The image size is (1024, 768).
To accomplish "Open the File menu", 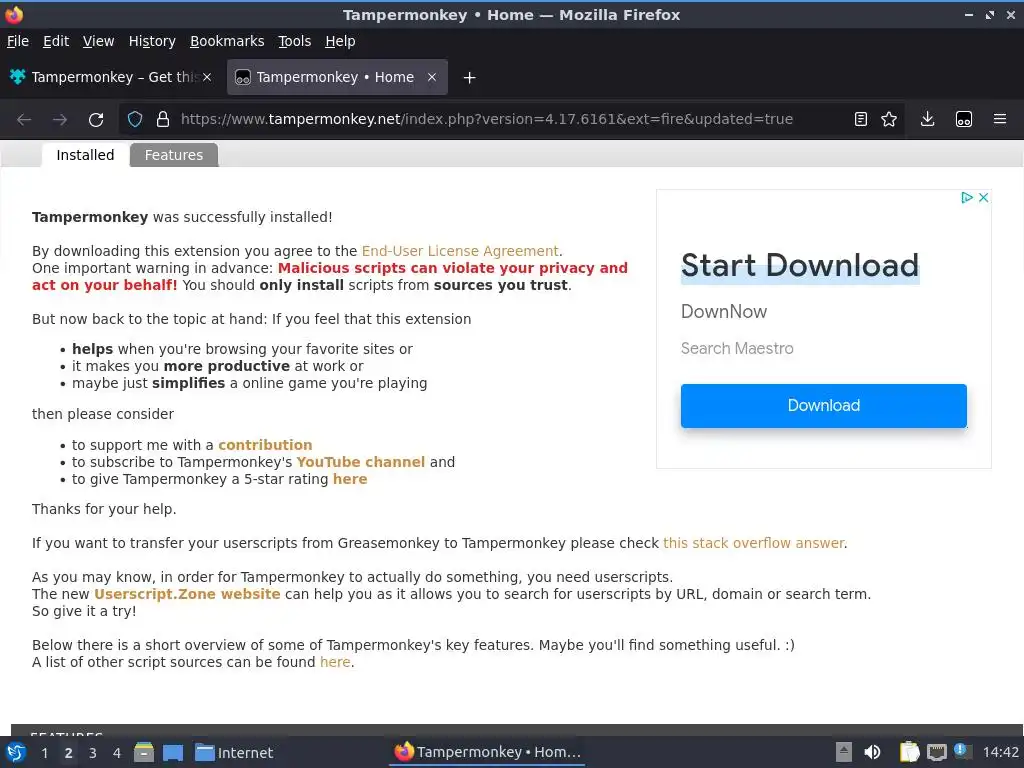I will click(x=18, y=41).
